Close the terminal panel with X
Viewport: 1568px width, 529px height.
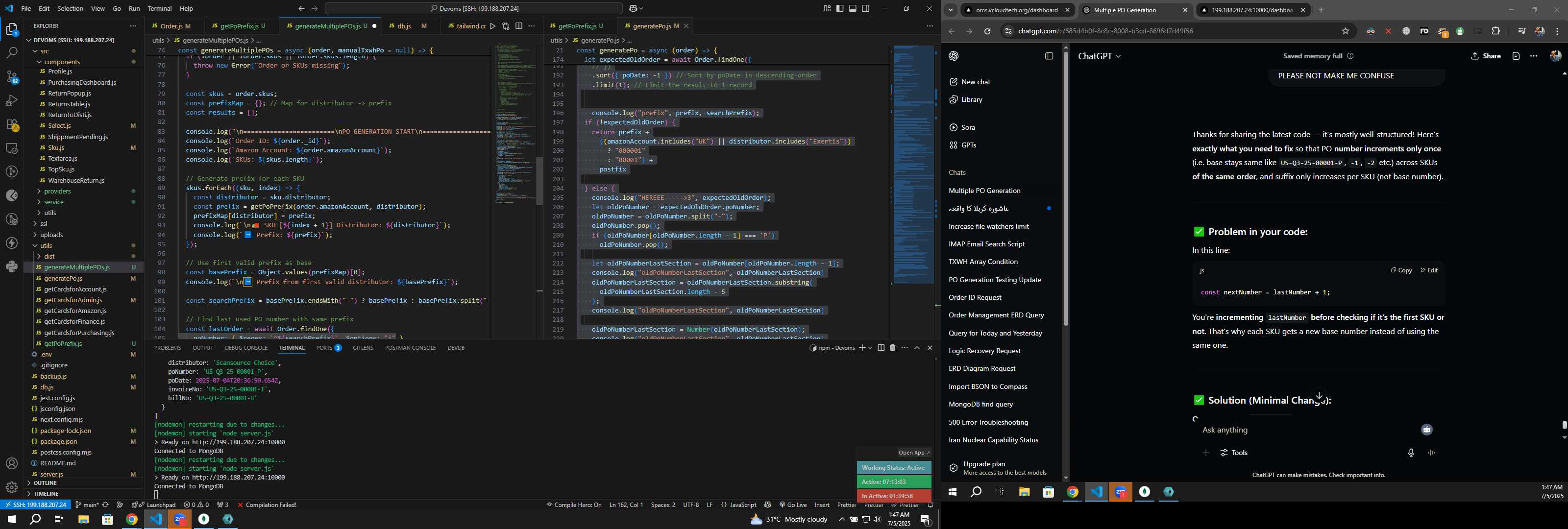930,348
